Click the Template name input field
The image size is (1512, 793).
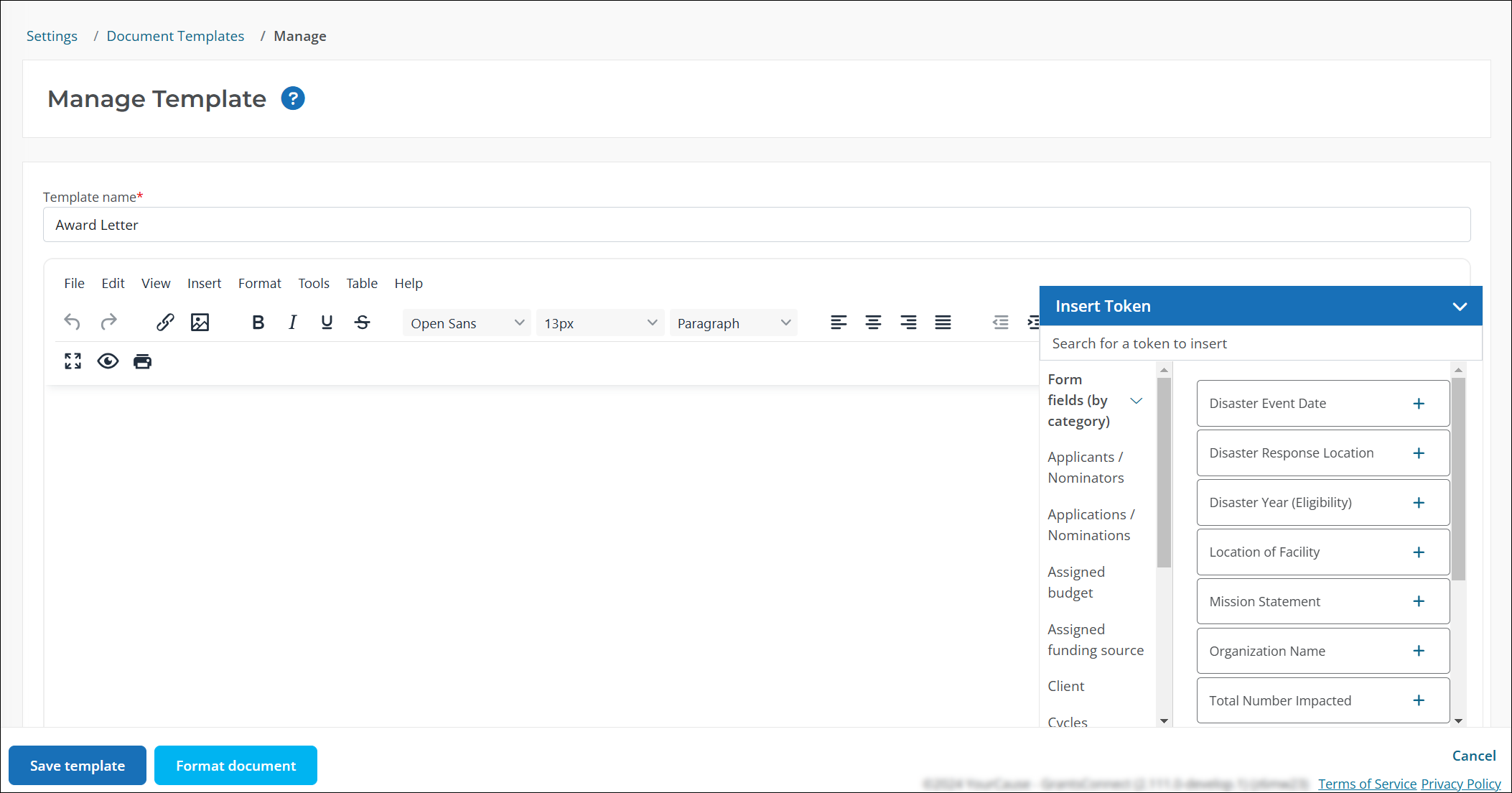[757, 225]
